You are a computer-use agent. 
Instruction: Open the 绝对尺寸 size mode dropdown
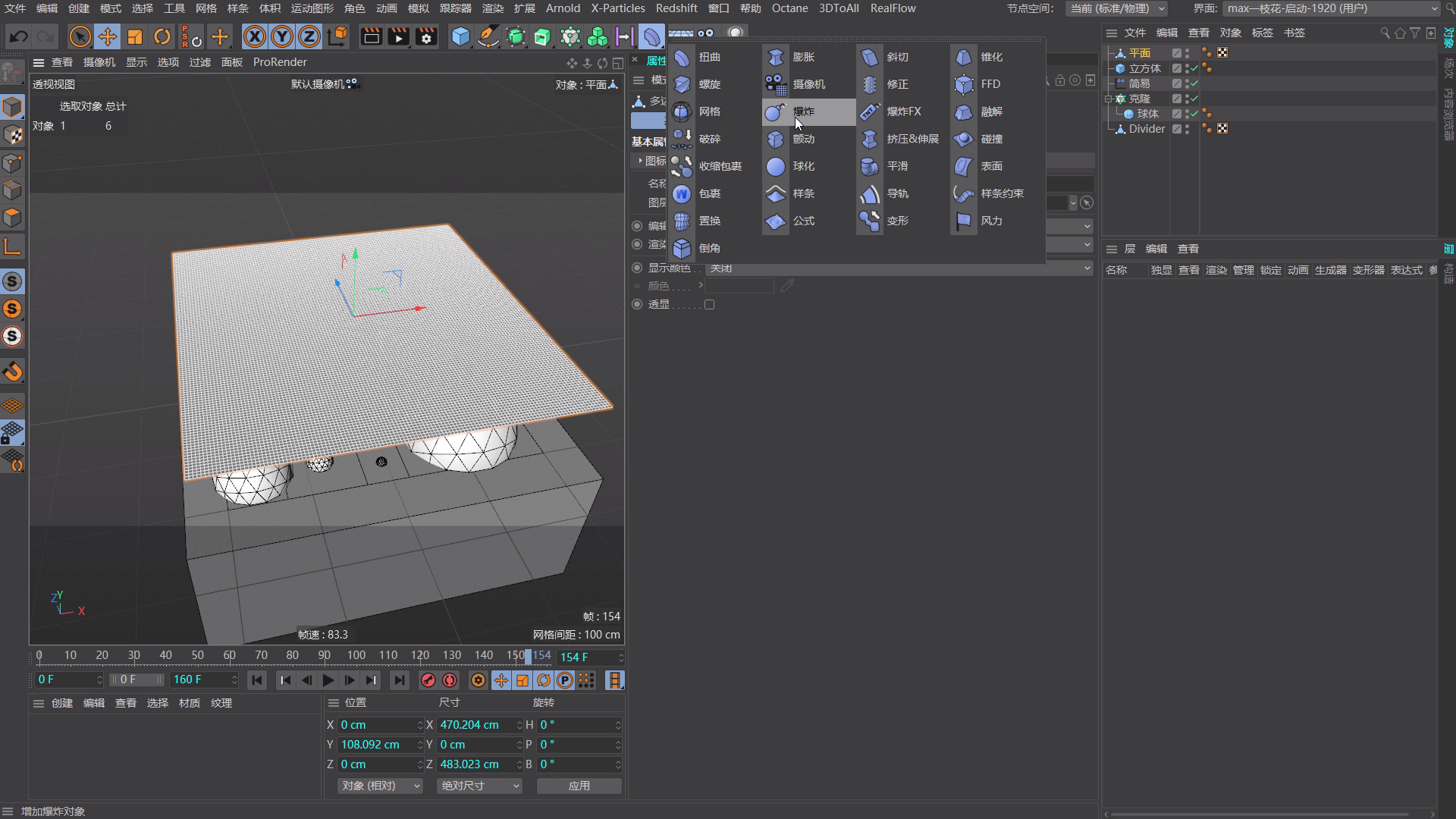pos(479,786)
